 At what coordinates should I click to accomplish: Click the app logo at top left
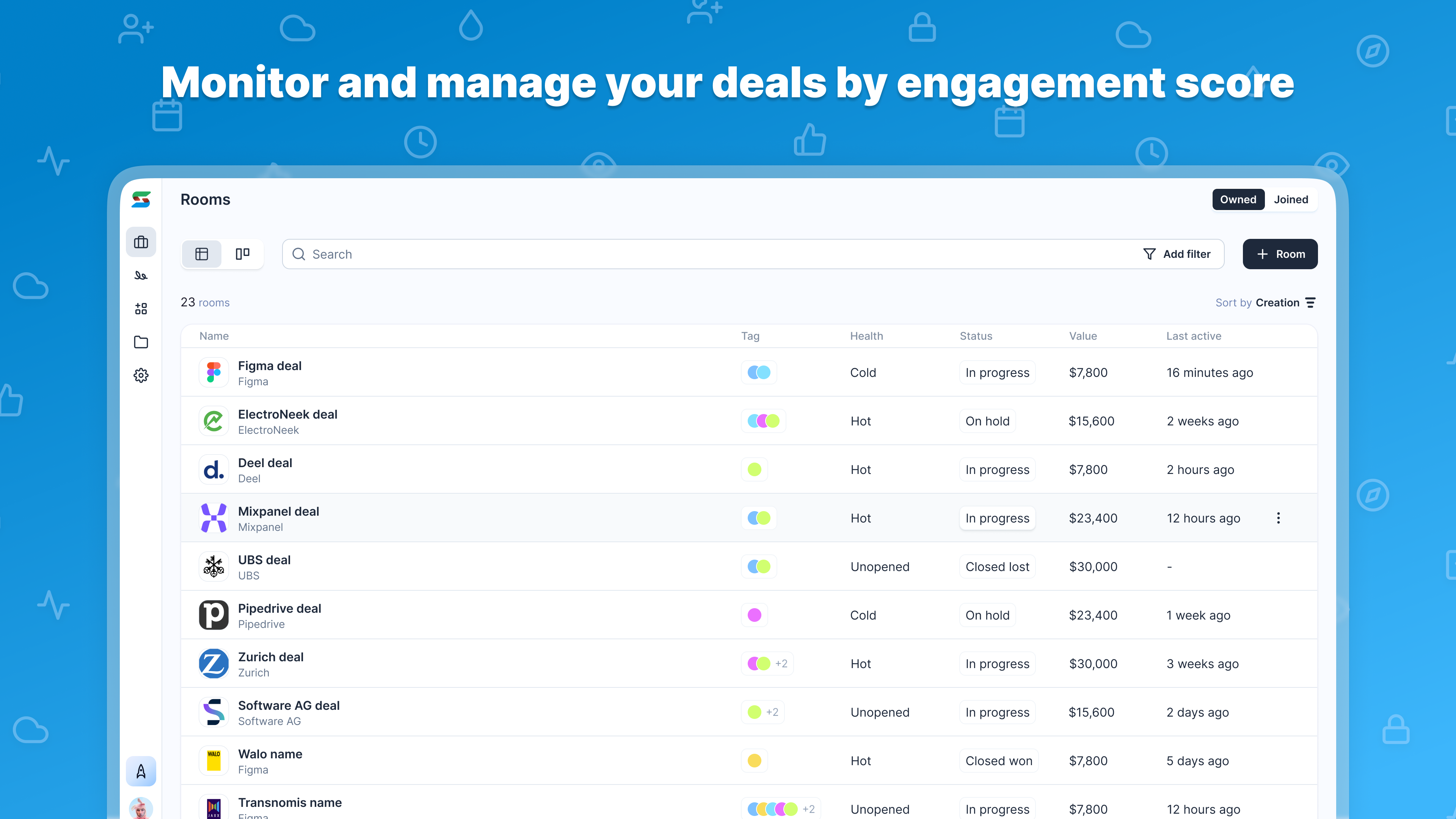click(141, 199)
